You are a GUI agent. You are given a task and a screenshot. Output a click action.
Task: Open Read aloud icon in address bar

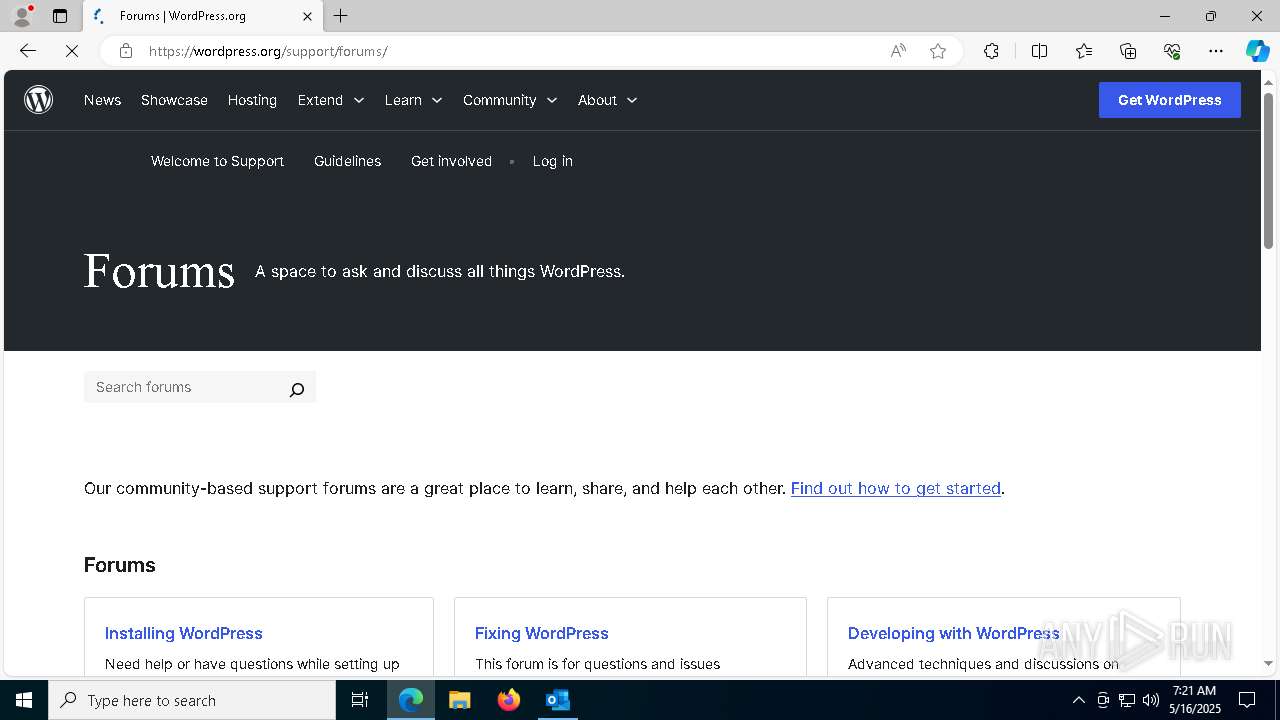[898, 51]
